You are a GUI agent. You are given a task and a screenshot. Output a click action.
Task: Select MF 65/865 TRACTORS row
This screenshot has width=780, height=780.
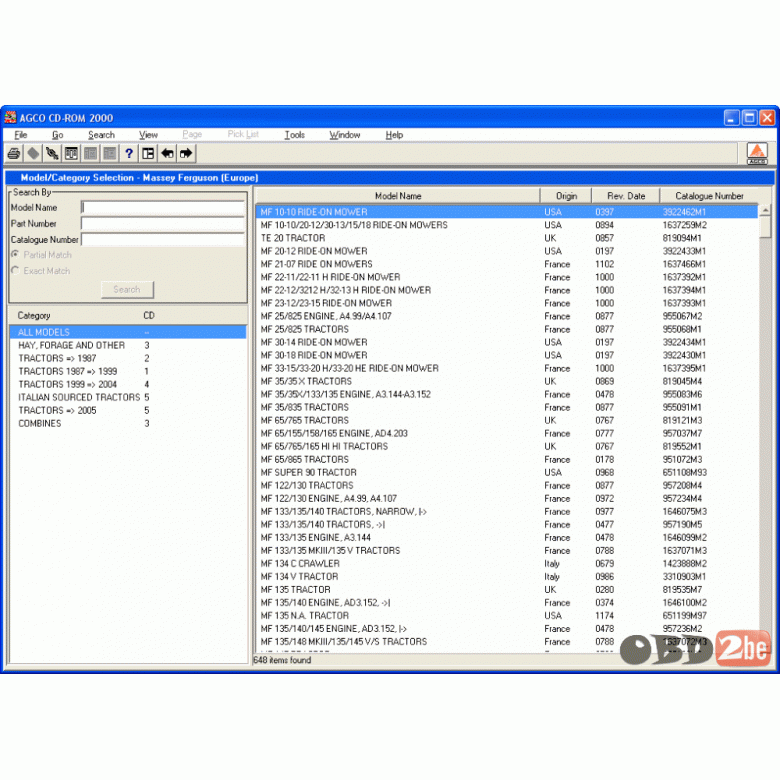(506, 459)
